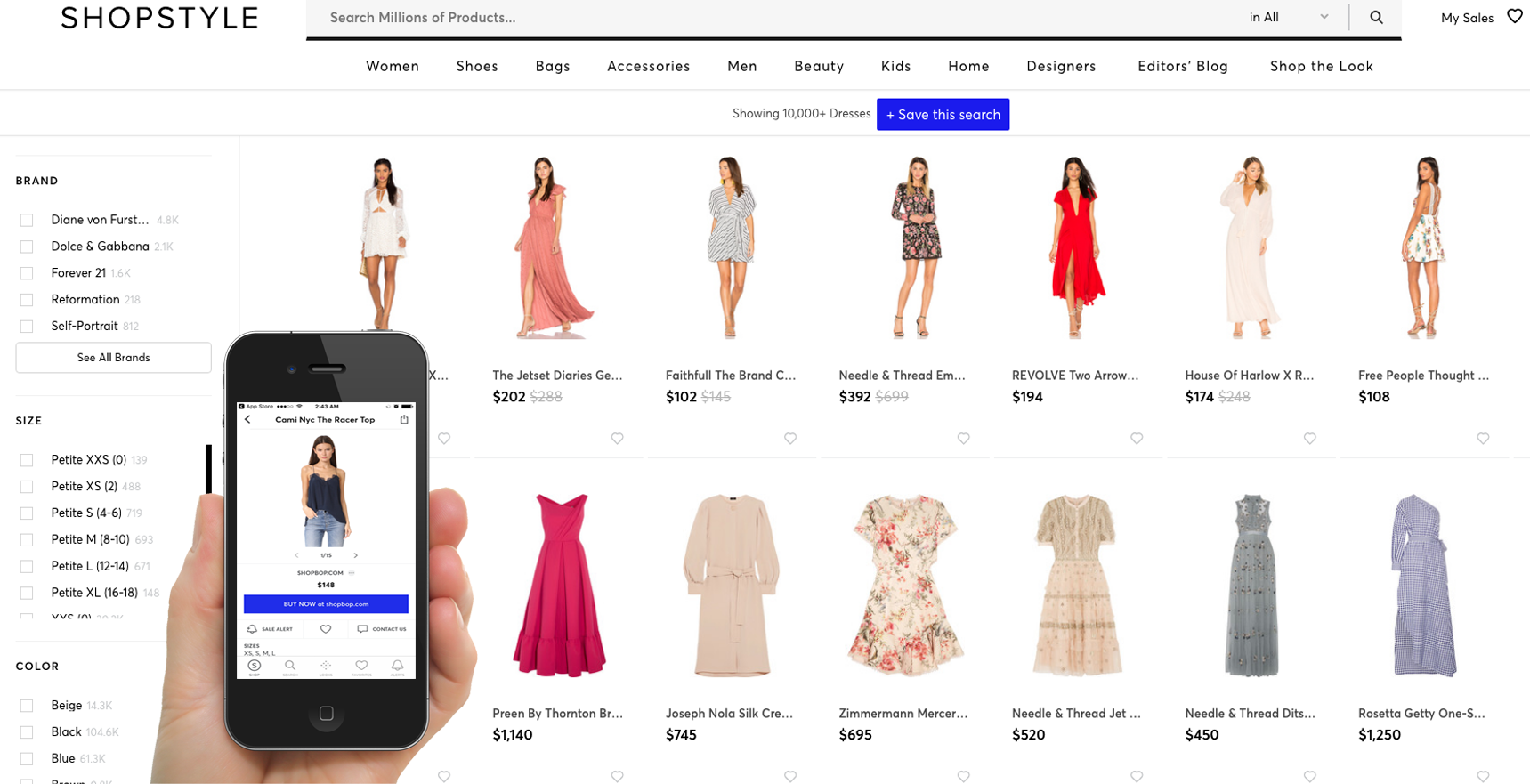This screenshot has width=1530, height=784.
Task: Open the Shoes category menu
Action: [477, 66]
